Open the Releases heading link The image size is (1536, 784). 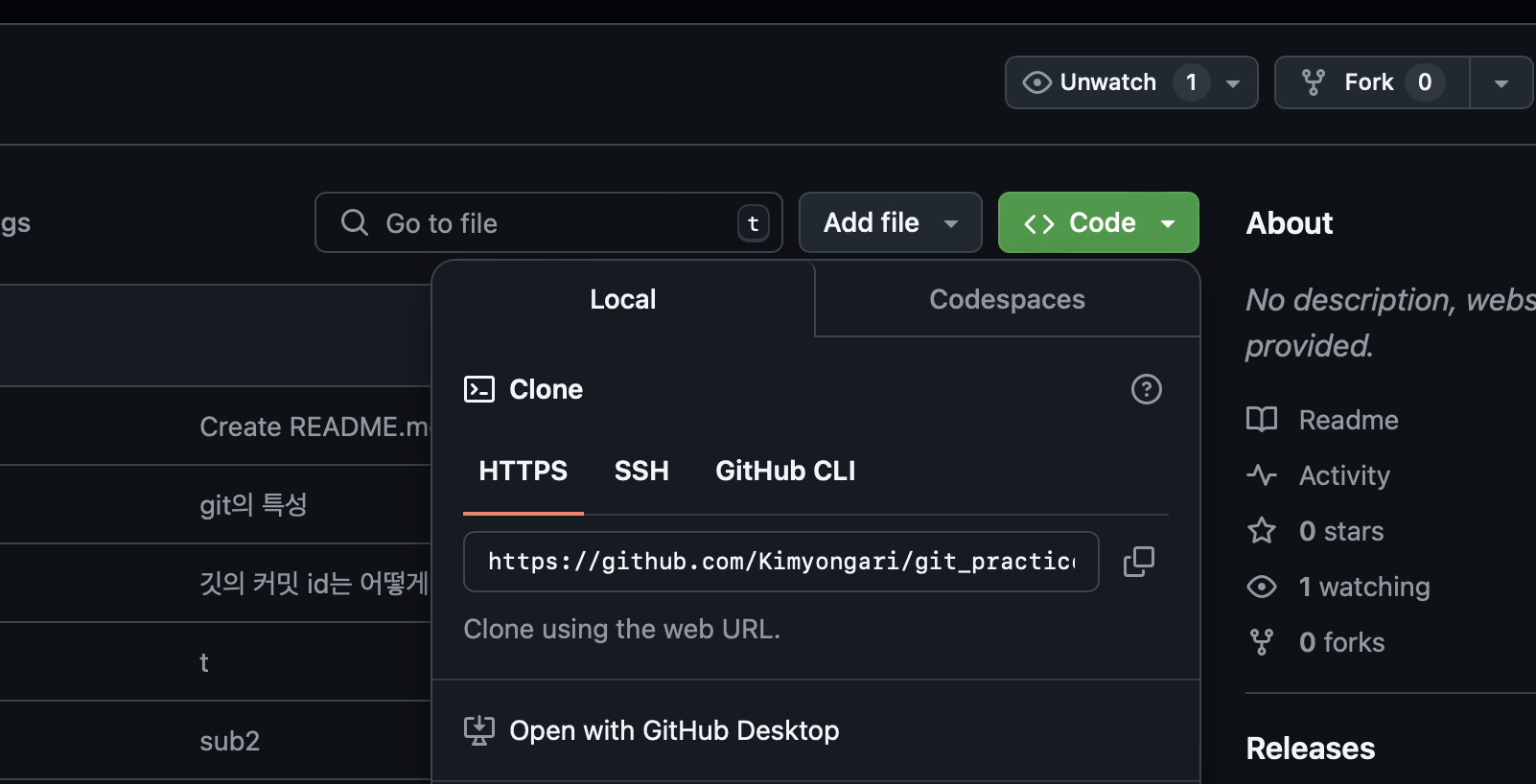pos(1310,749)
